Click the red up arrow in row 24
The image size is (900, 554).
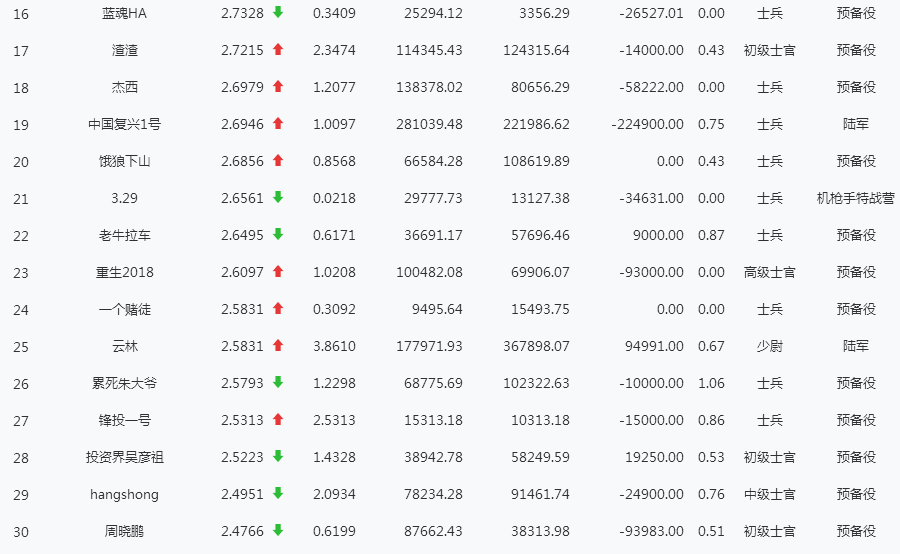[x=278, y=308]
